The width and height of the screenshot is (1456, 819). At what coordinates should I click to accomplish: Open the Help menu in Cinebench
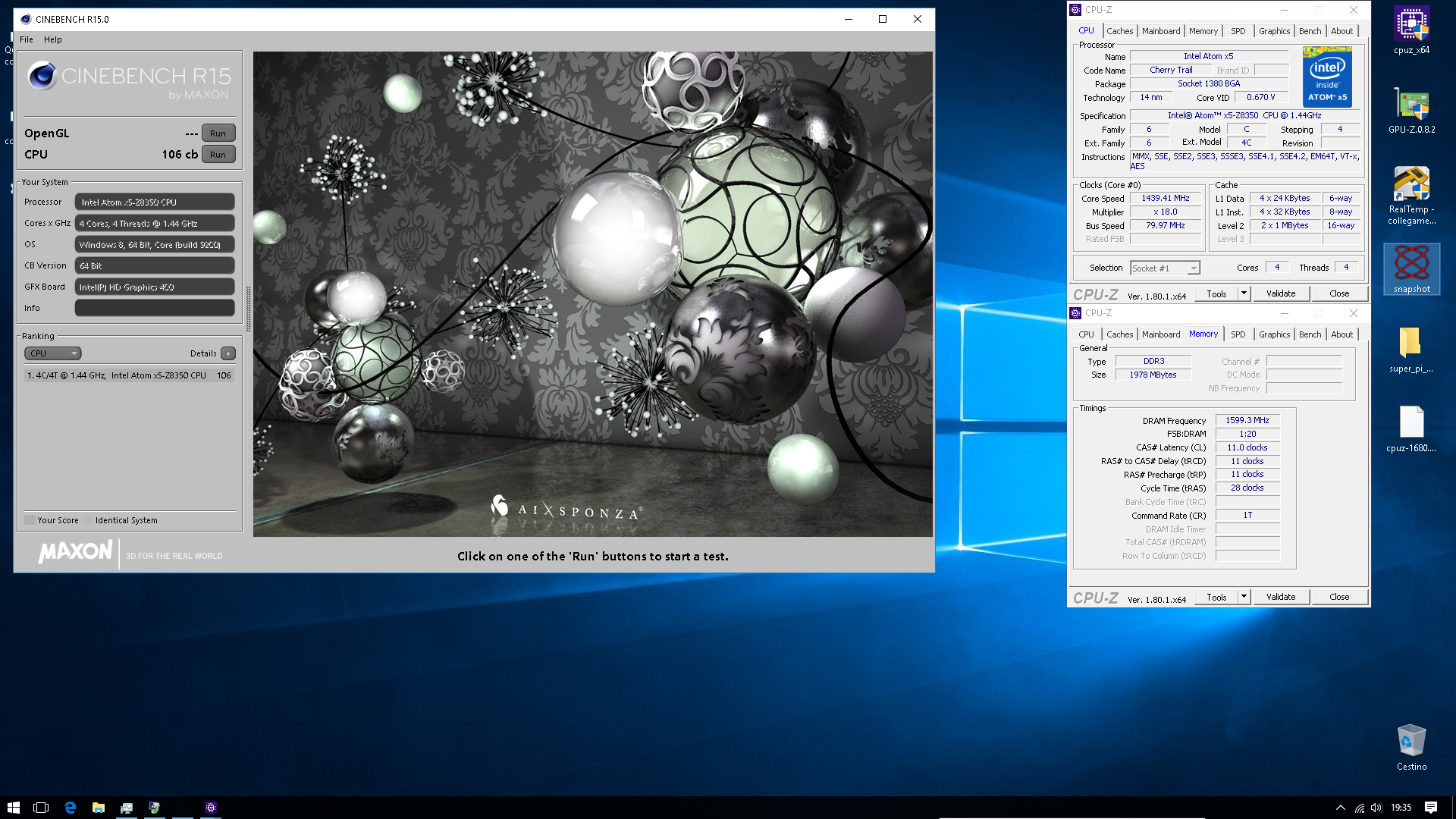(53, 39)
